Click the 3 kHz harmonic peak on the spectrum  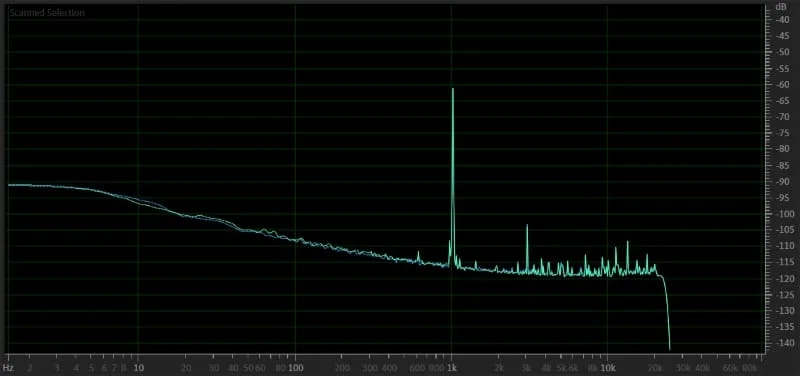527,248
